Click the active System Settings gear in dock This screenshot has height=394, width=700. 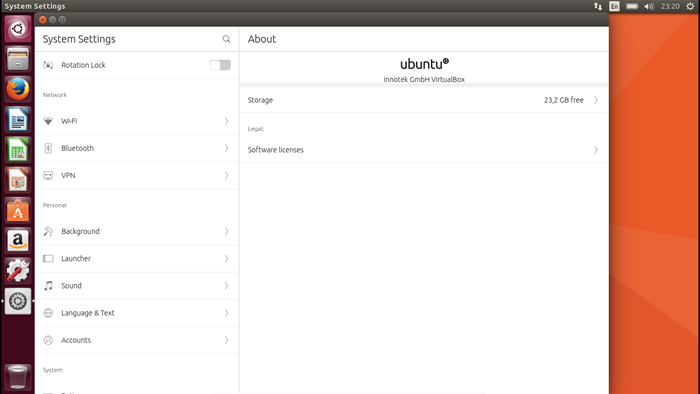18,301
